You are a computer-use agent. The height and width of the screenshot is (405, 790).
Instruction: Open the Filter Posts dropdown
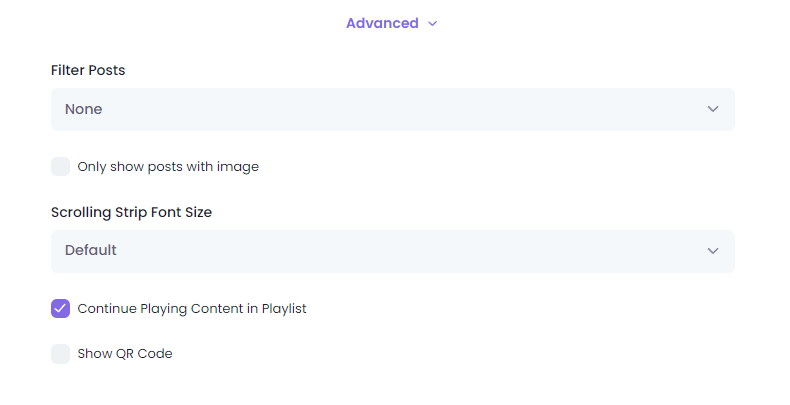point(392,109)
